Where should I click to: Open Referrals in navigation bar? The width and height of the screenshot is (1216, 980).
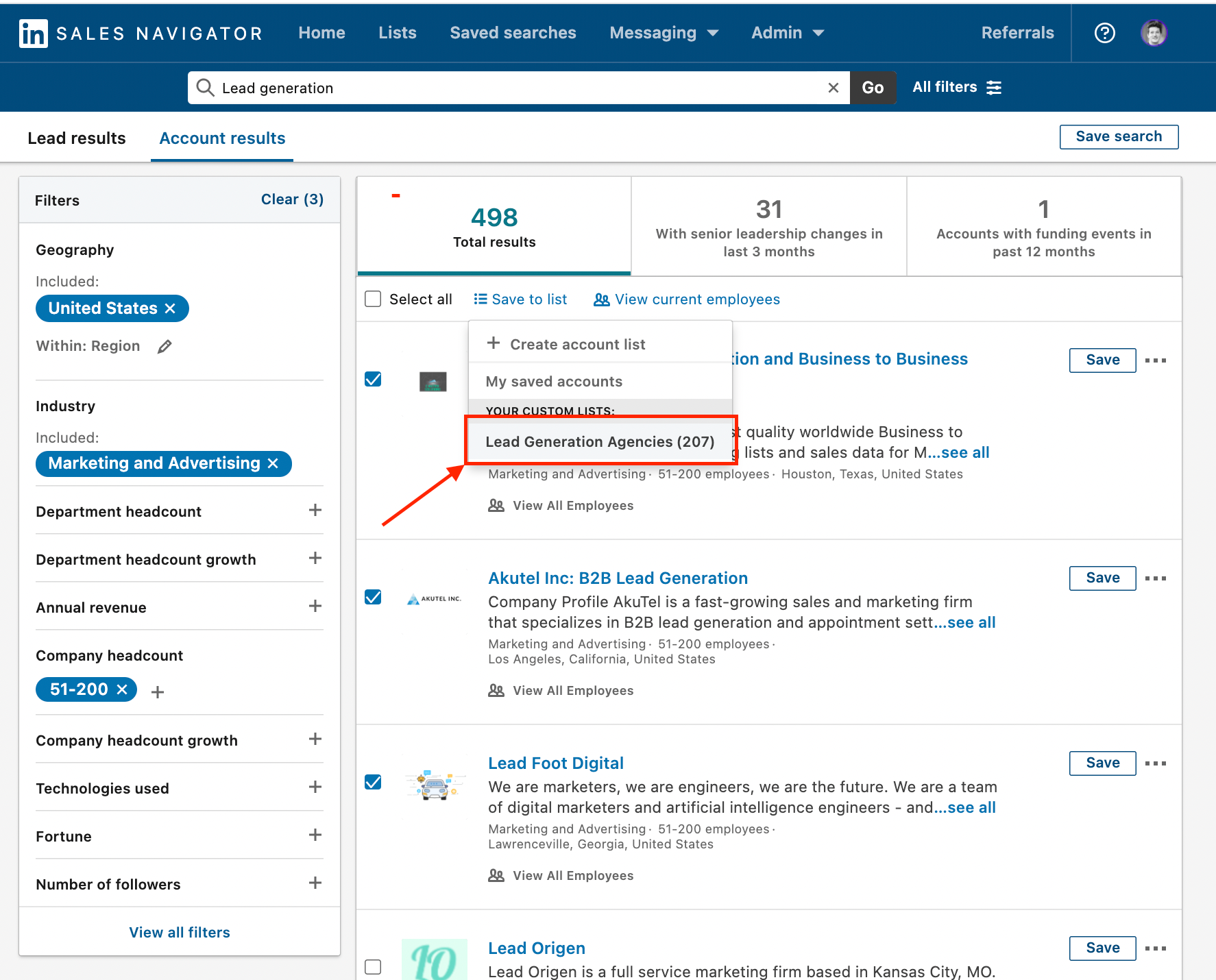tap(1017, 33)
